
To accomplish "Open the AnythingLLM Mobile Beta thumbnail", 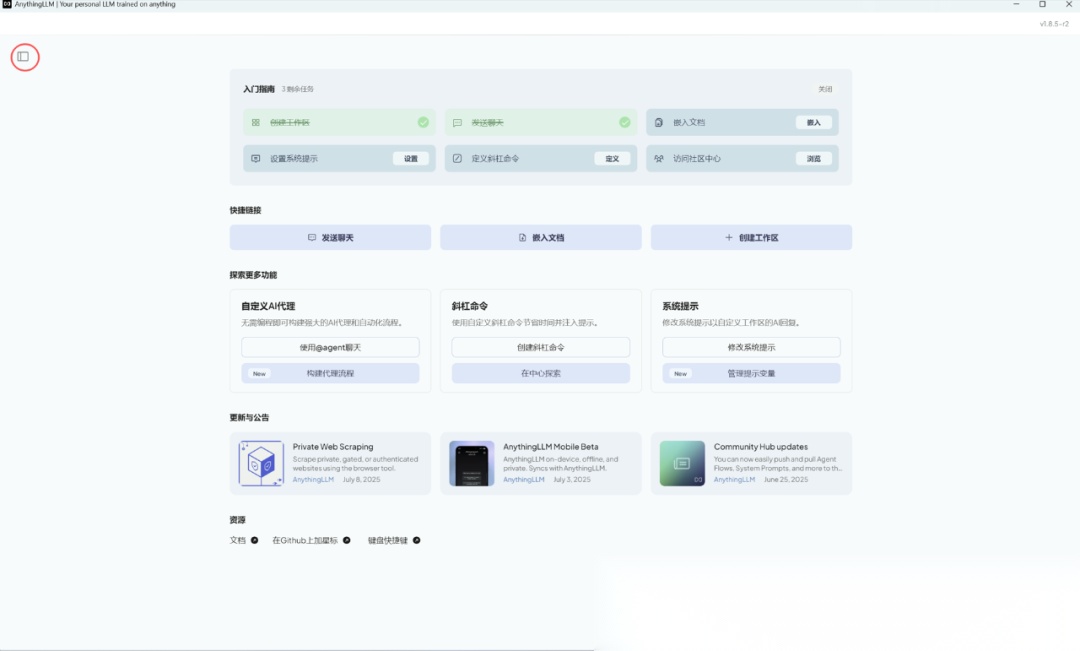I will [x=472, y=464].
